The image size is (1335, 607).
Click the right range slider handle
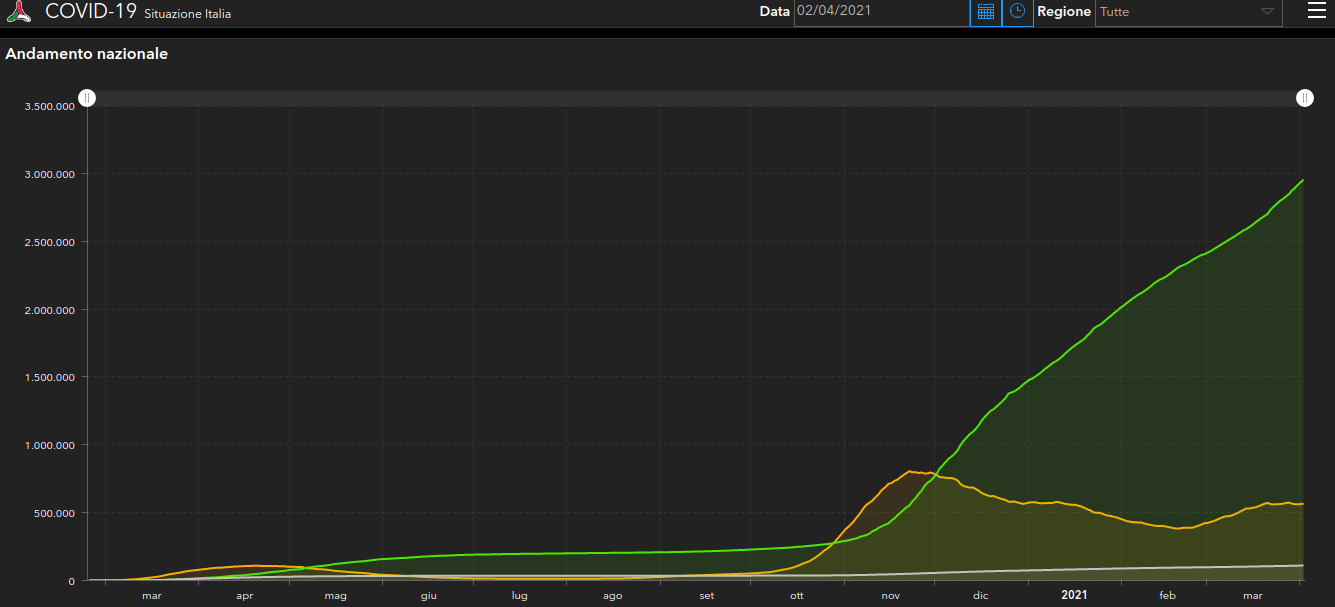click(x=1305, y=98)
